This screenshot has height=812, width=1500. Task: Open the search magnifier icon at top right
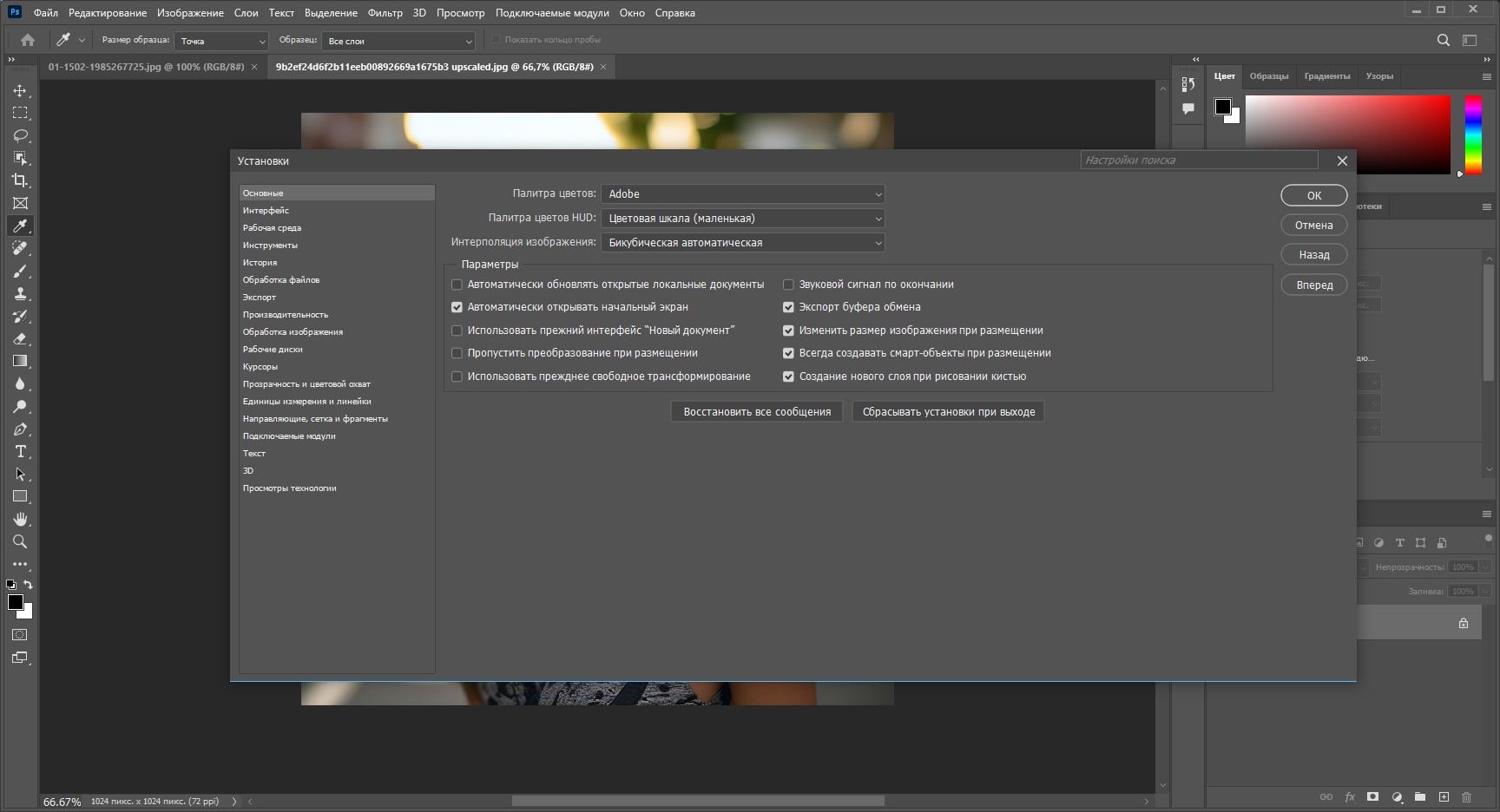click(x=1443, y=40)
